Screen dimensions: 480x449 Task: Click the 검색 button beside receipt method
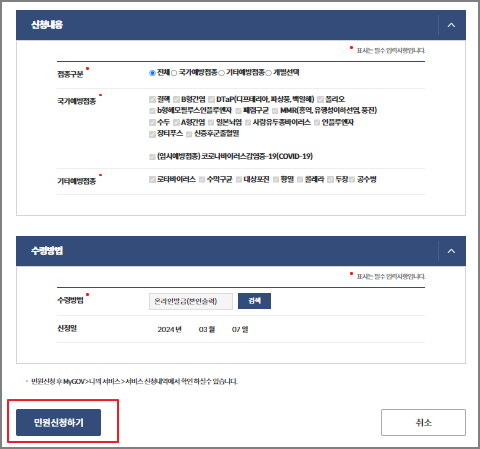[x=254, y=301]
